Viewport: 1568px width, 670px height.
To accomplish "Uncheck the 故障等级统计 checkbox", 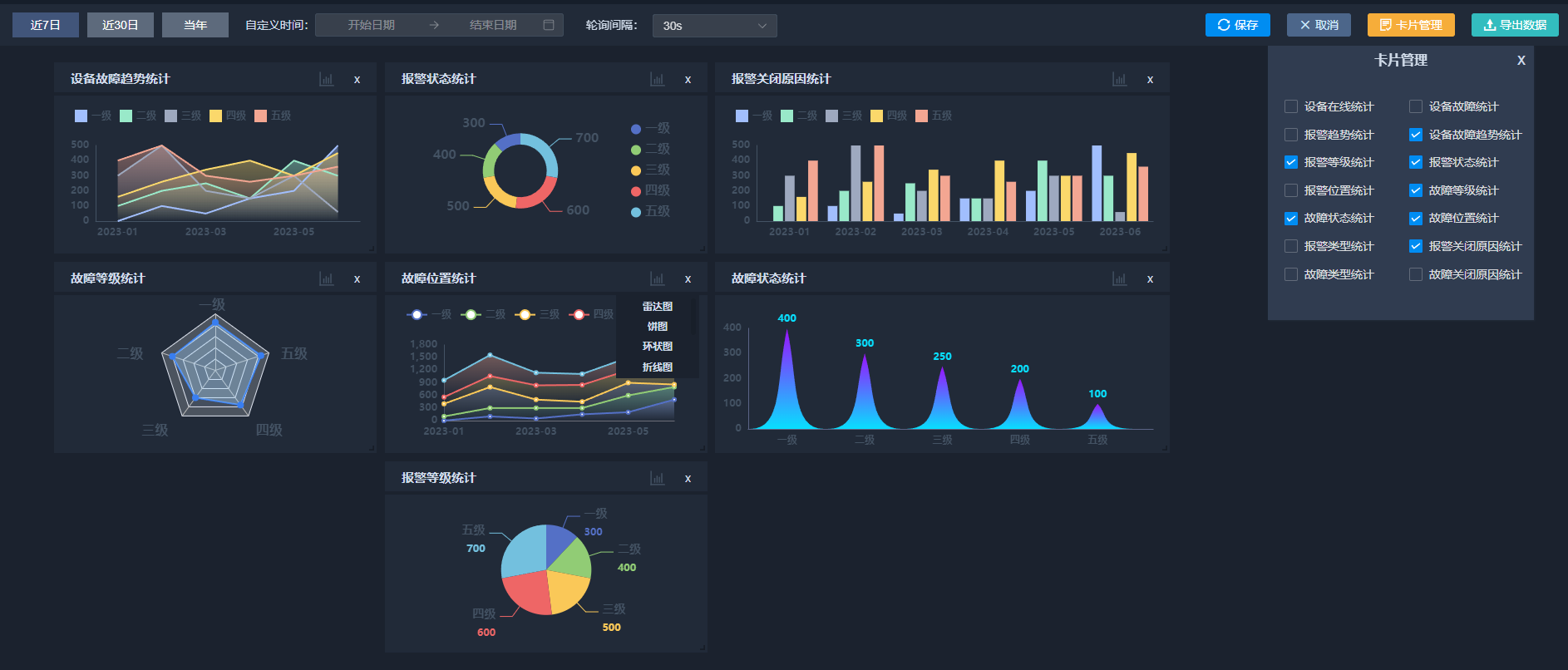I will tap(1416, 190).
